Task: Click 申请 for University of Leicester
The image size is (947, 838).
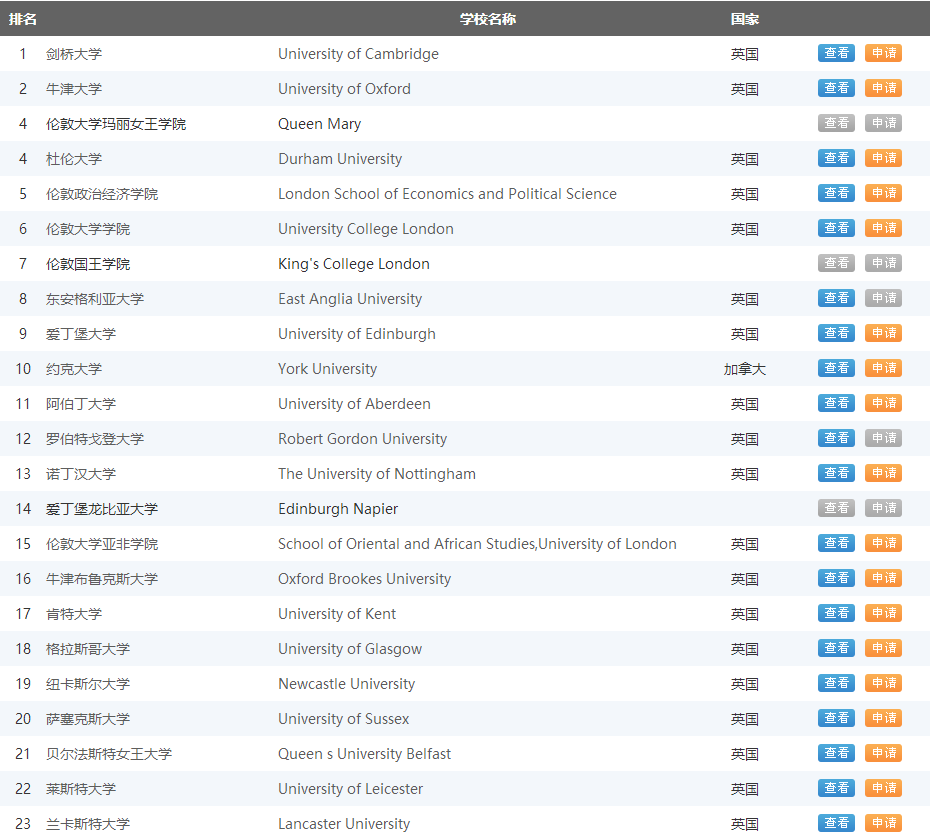Action: [x=883, y=788]
